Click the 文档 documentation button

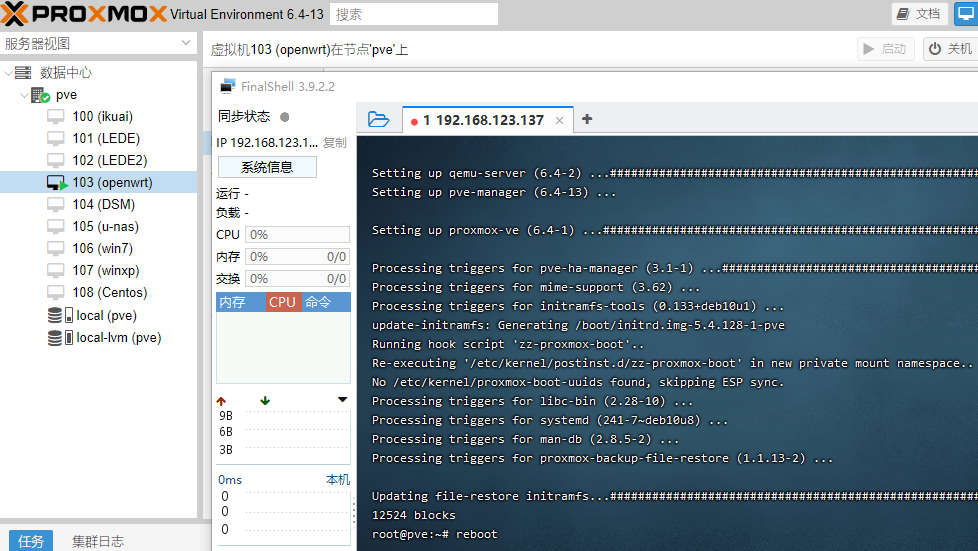pyautogui.click(x=919, y=14)
